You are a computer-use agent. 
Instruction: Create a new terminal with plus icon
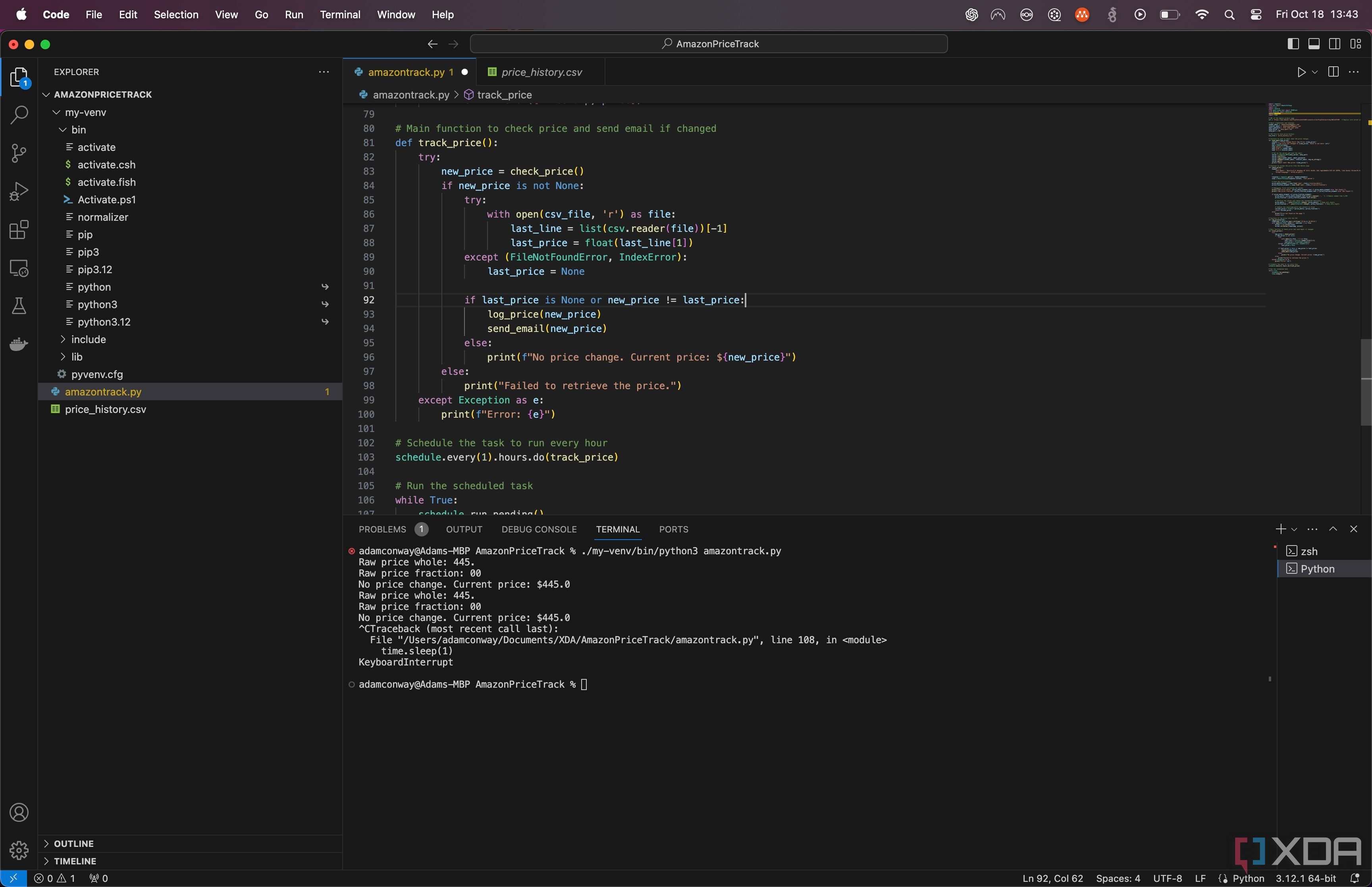pos(1280,529)
